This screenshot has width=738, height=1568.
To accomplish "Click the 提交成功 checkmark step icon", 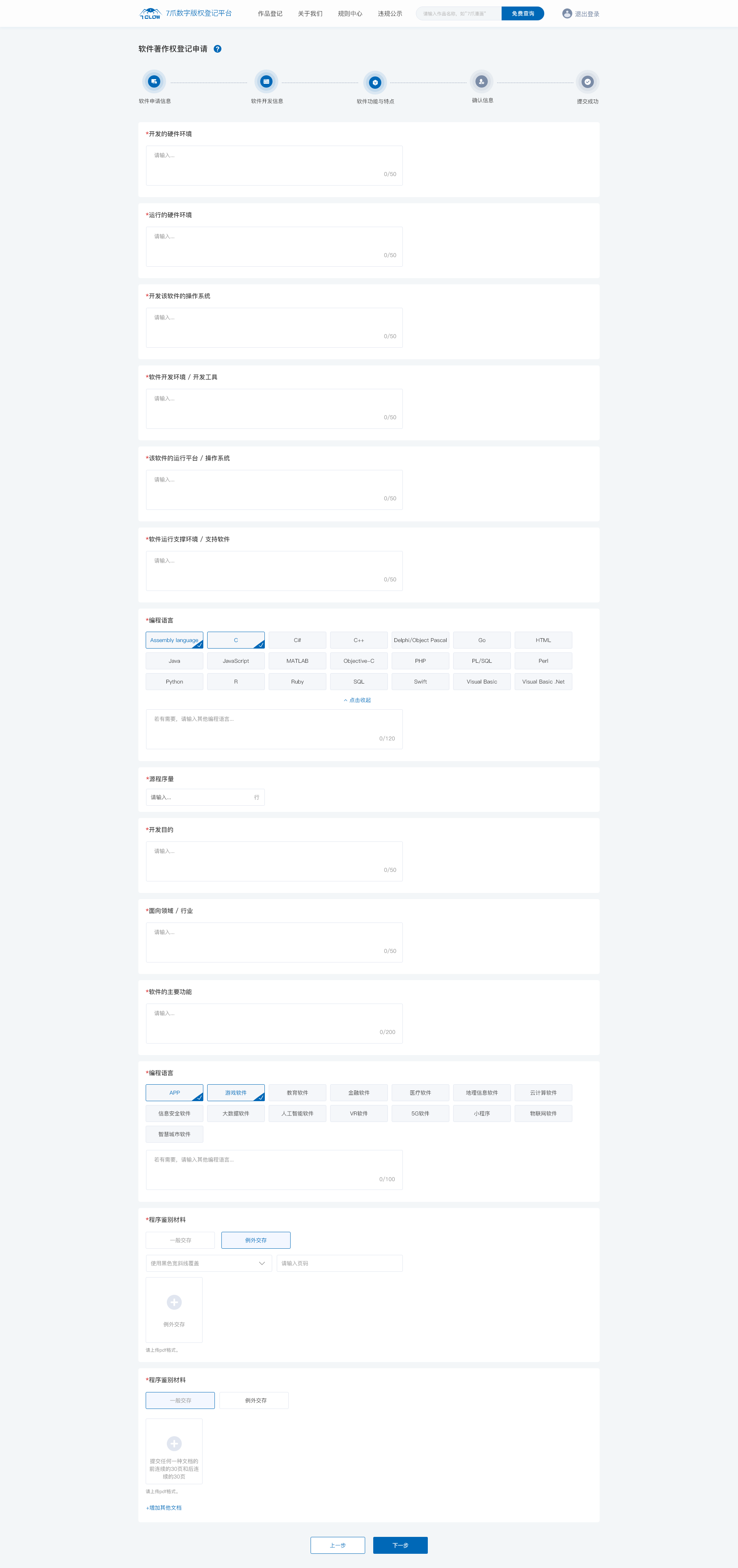I will coord(587,81).
